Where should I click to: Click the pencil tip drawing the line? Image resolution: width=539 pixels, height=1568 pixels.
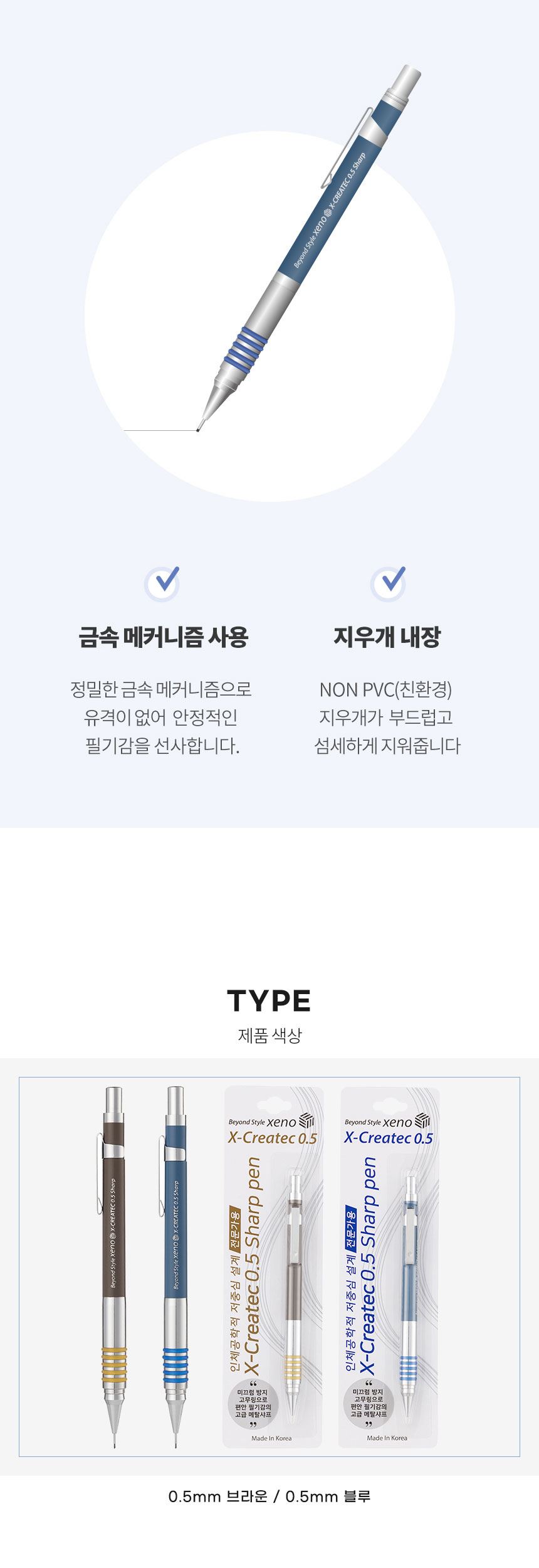199,429
